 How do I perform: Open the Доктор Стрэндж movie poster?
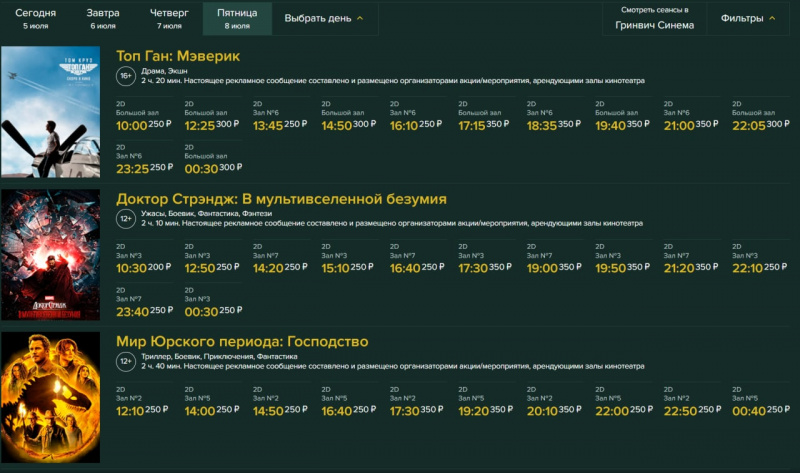pyautogui.click(x=51, y=255)
